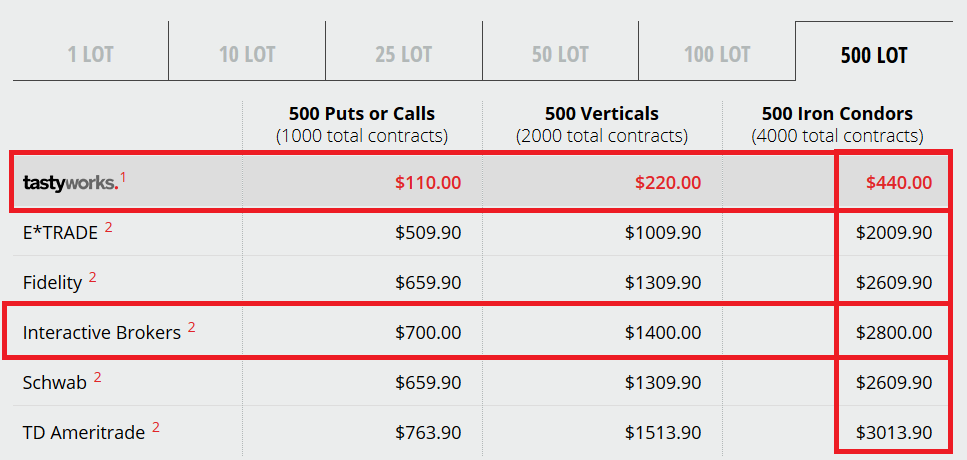Click the Interactive Brokers row label

click(x=102, y=333)
